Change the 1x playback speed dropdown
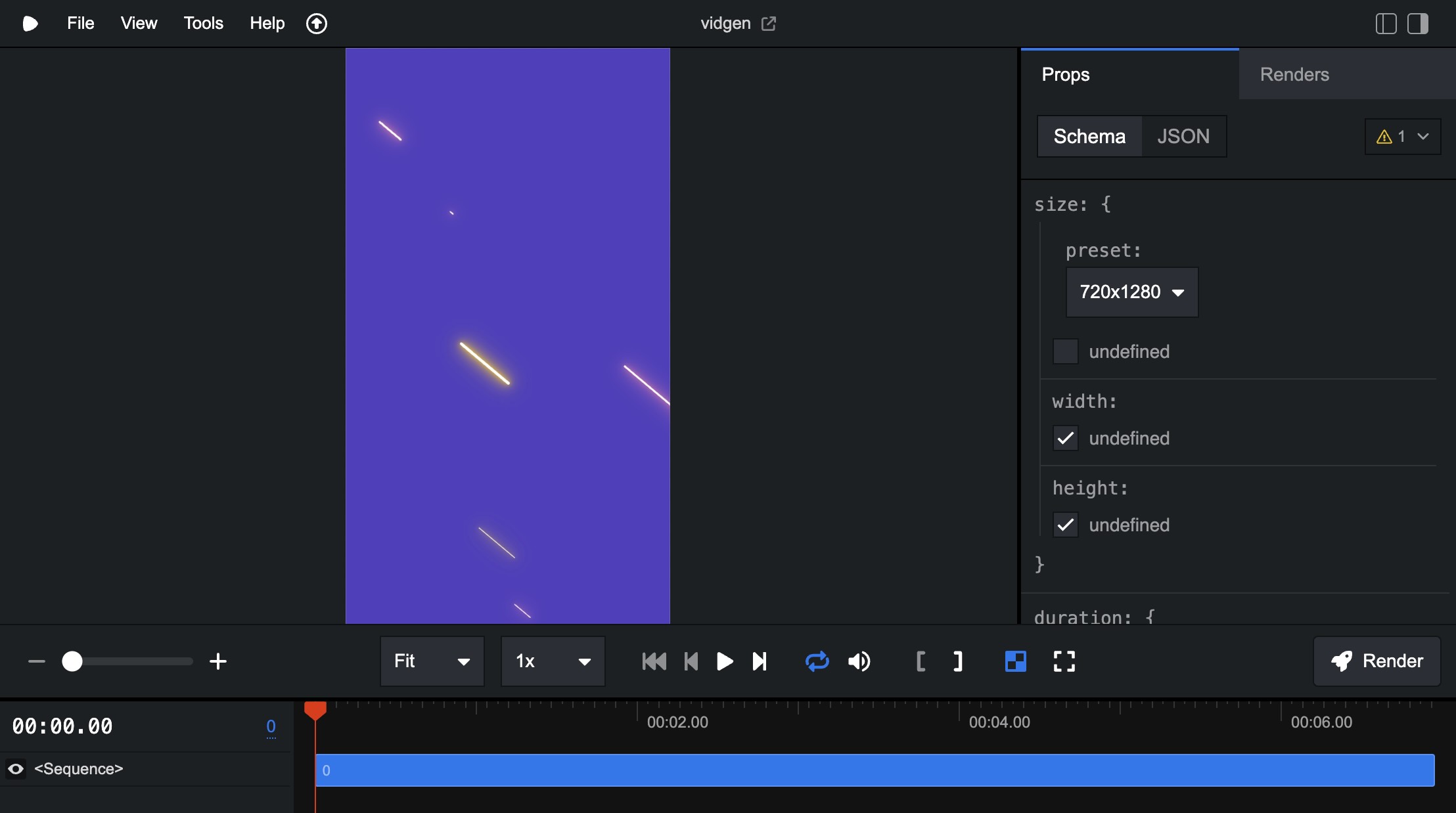Screen dimensions: 1456x813 552,661
